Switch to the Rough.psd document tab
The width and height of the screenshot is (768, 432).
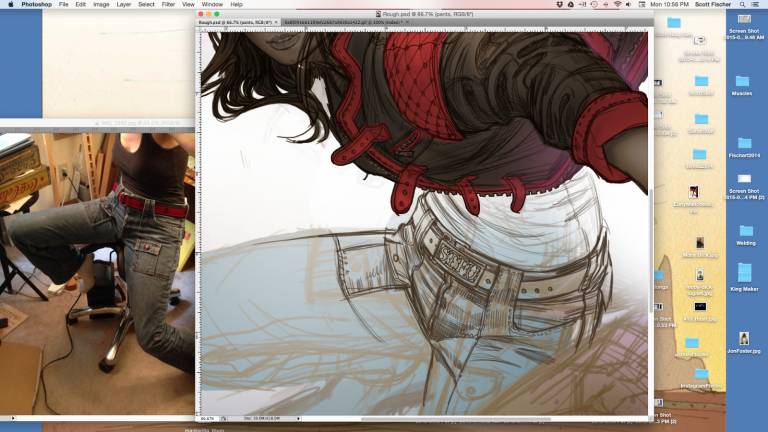[x=239, y=21]
